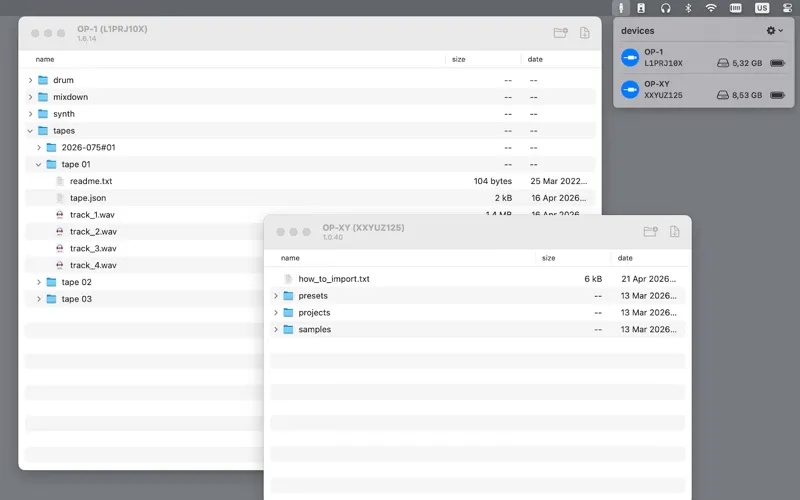The height and width of the screenshot is (500, 800).
Task: Click the tape 01 folder label
Action: [76, 164]
